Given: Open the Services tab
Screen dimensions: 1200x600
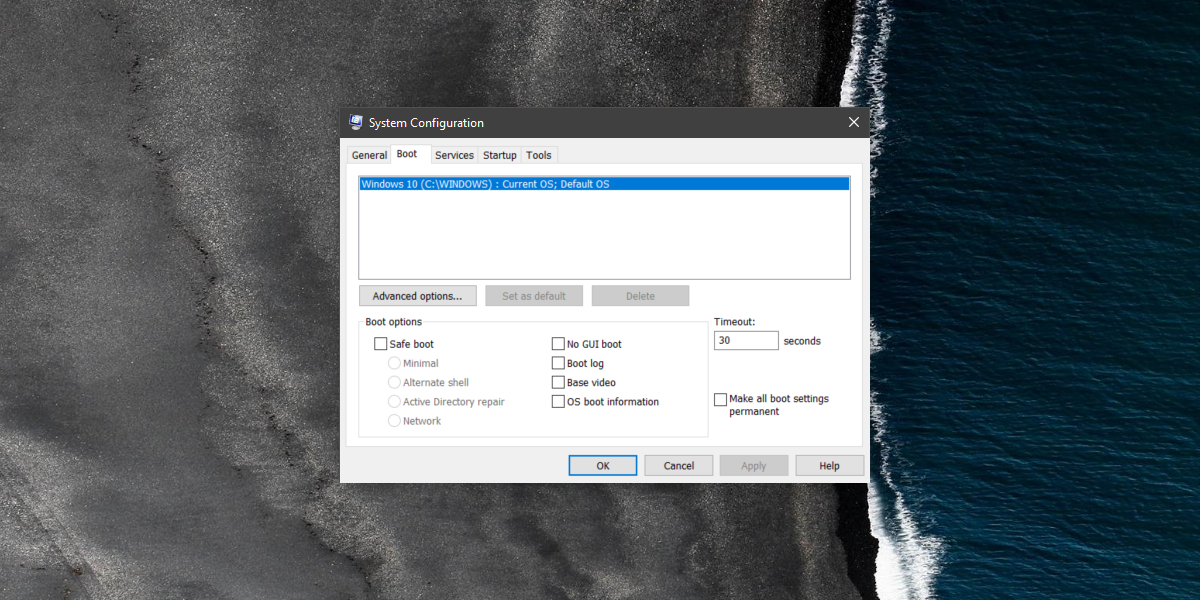Looking at the screenshot, I should click(x=454, y=155).
